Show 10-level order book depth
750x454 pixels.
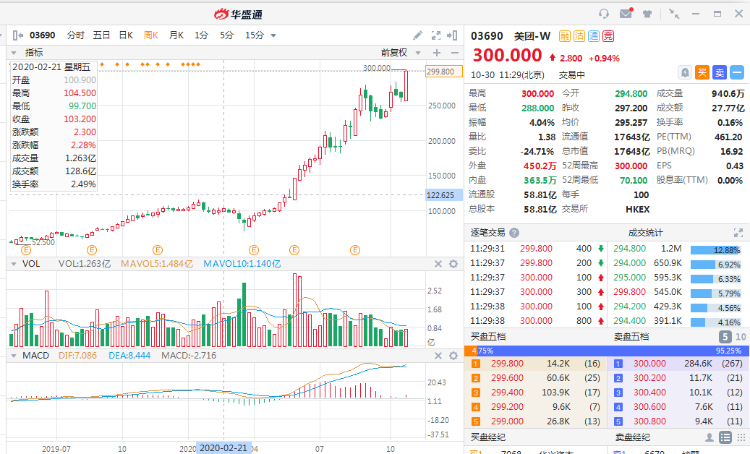tap(740, 337)
